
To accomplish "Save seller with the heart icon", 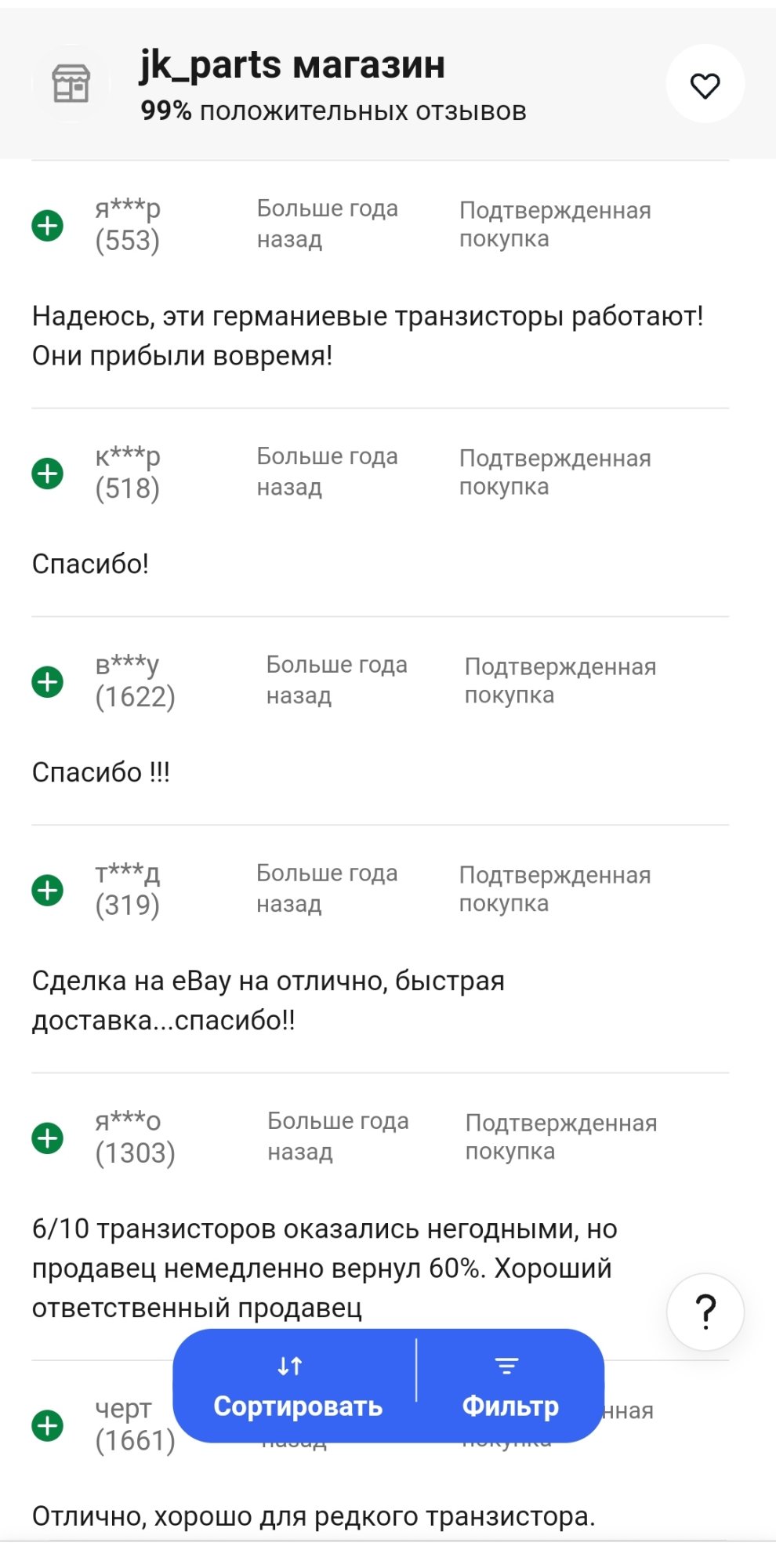I will click(x=705, y=85).
